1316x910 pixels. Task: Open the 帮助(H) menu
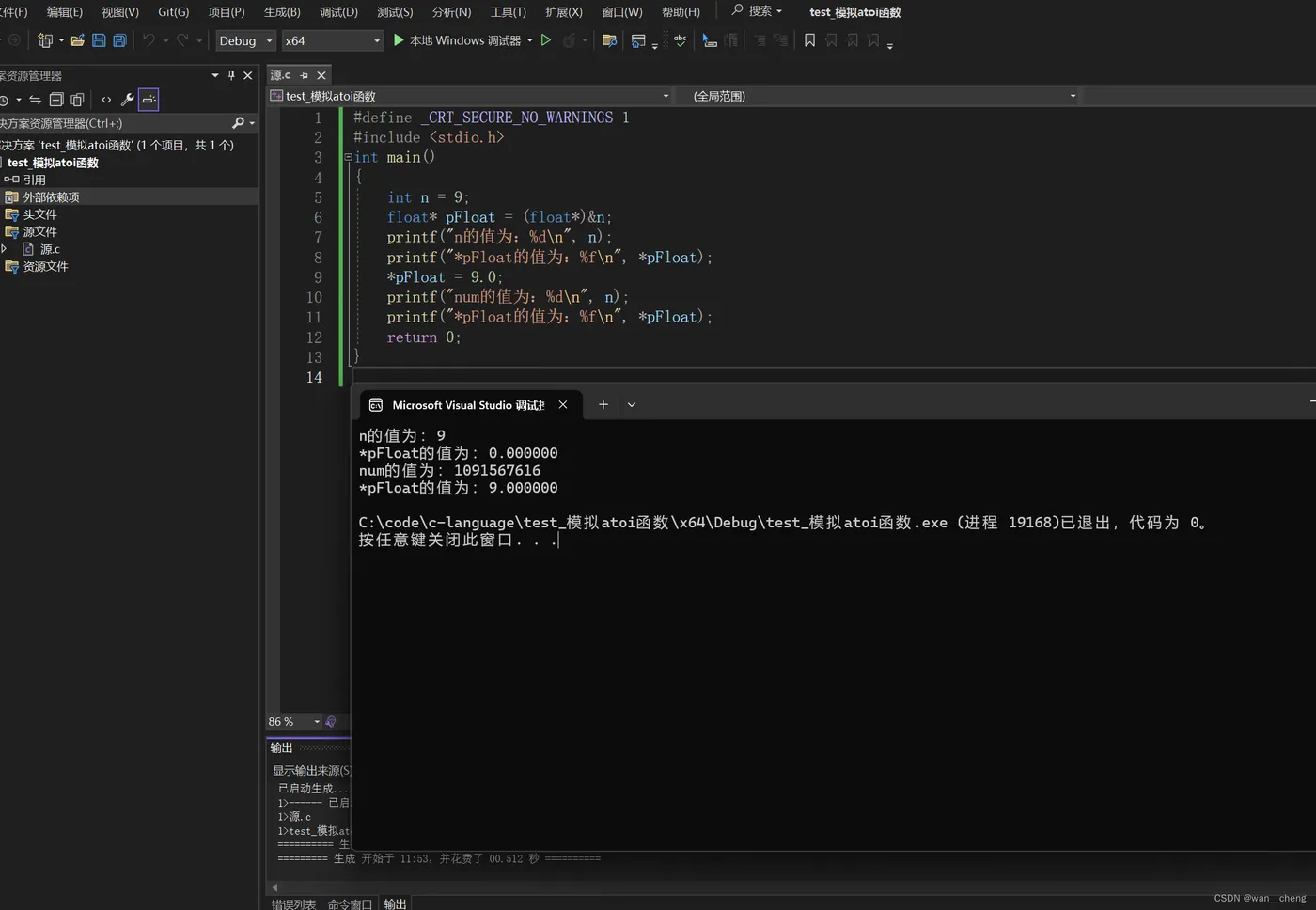click(681, 11)
